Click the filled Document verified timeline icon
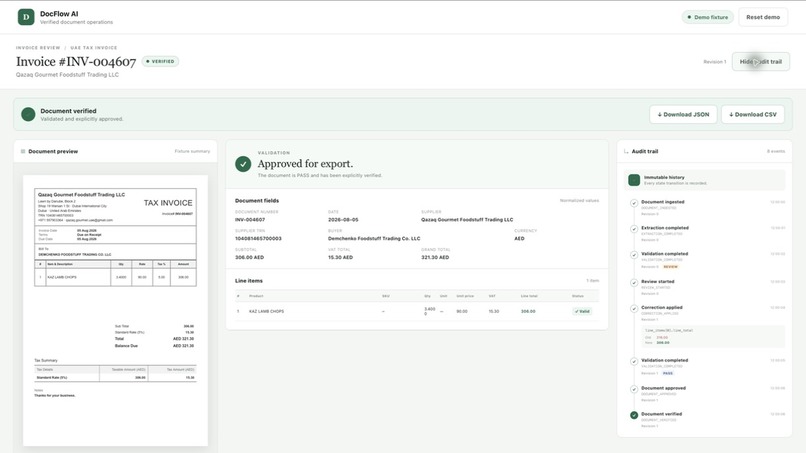This screenshot has height=453, width=806. [634, 415]
